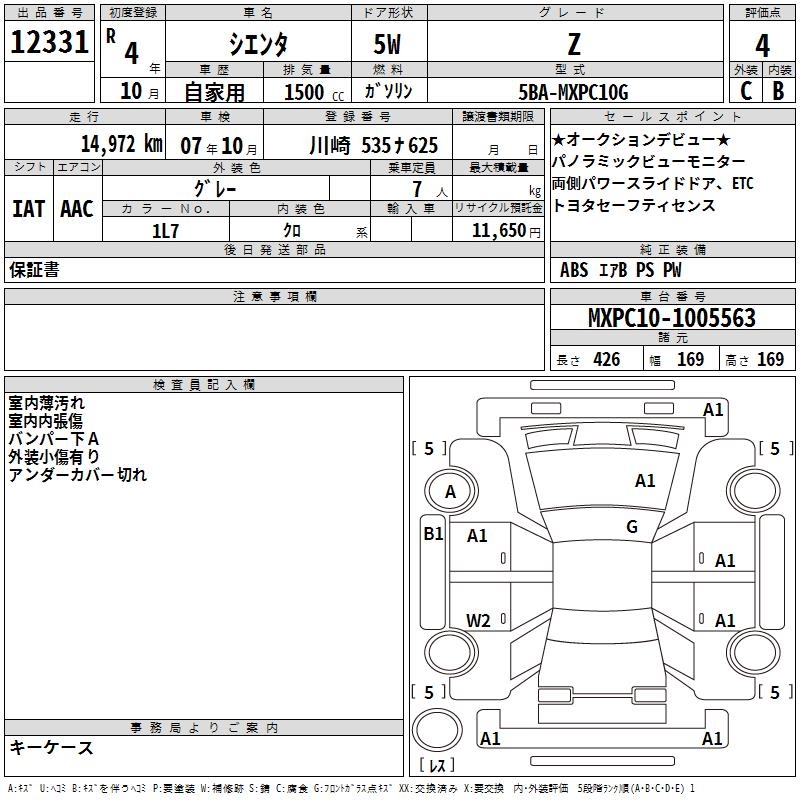The width and height of the screenshot is (800, 800).
Task: Click inspector note 室内薄汚れ
Action: 46,403
